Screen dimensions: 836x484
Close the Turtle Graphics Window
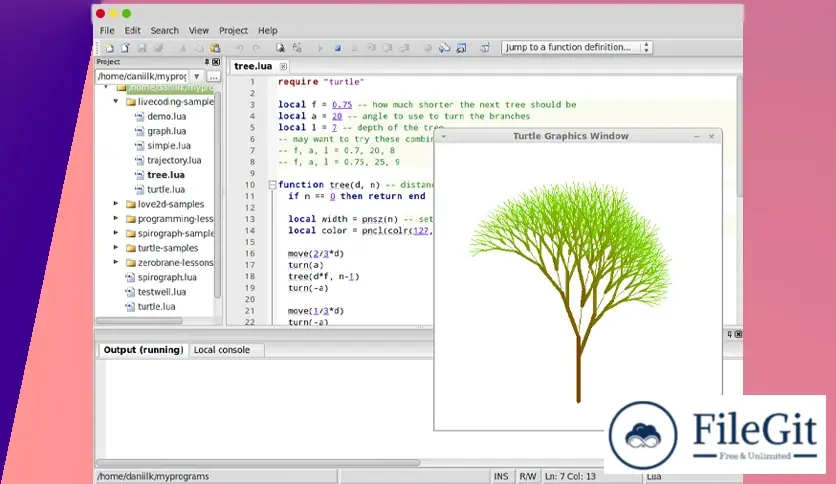tap(711, 136)
